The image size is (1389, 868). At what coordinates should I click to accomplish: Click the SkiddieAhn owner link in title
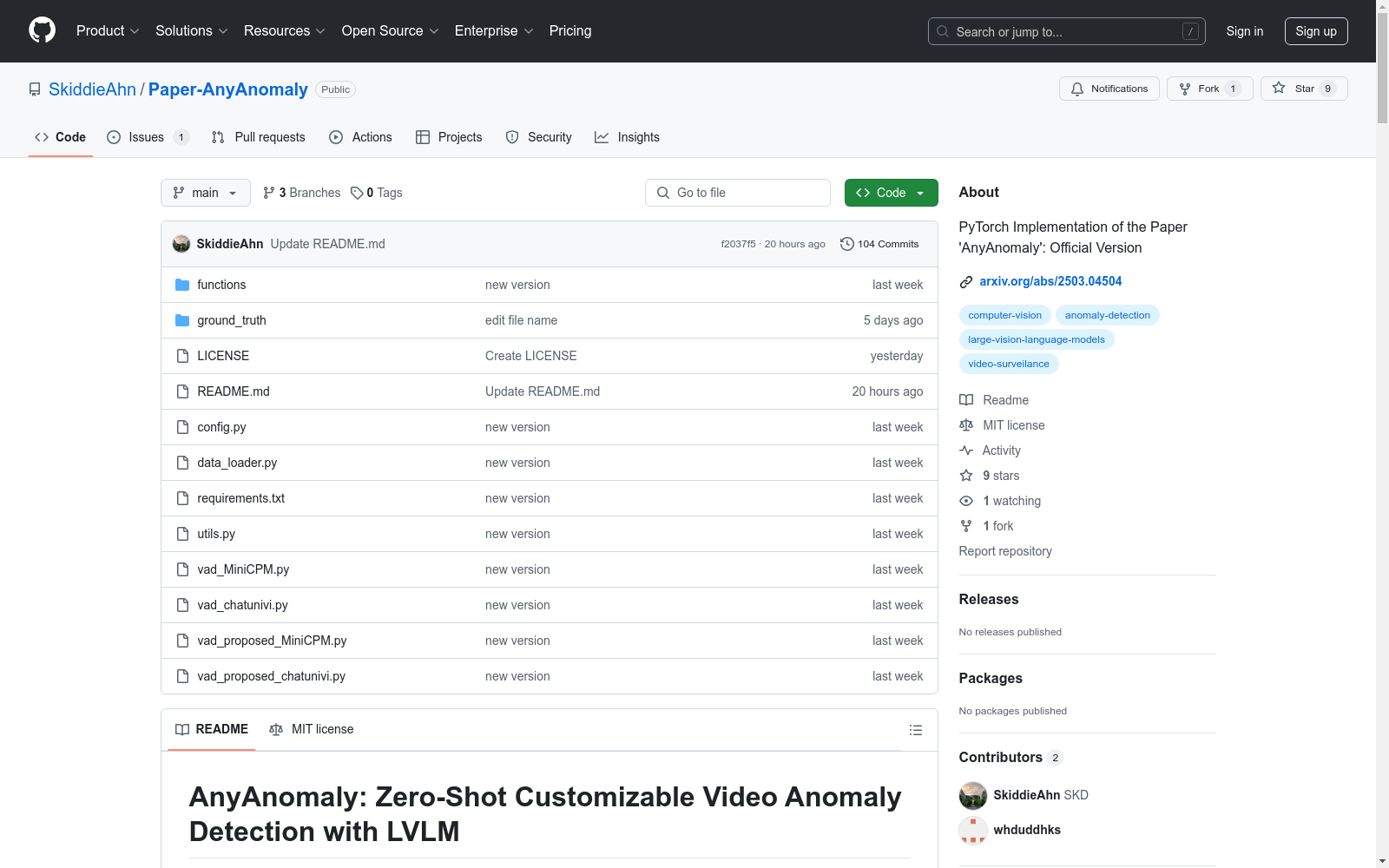pos(92,89)
